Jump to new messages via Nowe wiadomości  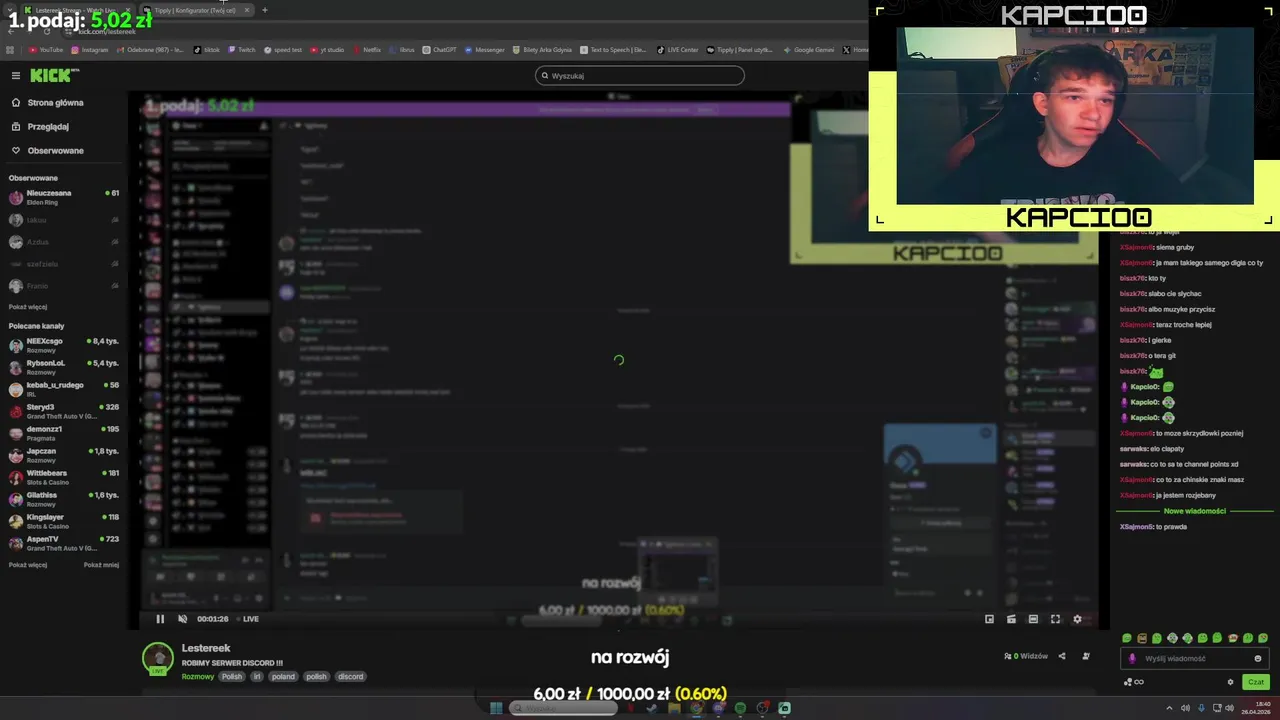pyautogui.click(x=1195, y=511)
